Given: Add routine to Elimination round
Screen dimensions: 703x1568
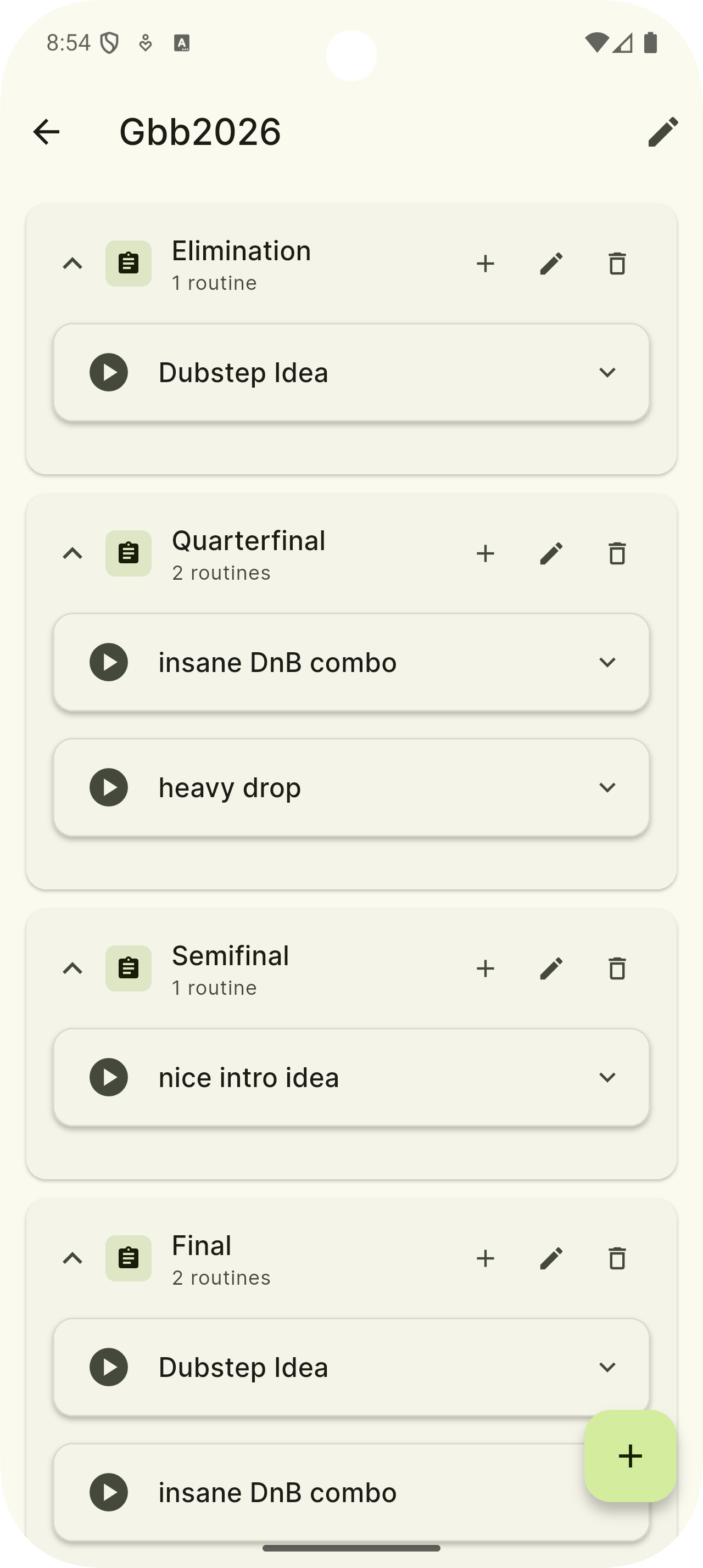Looking at the screenshot, I should [x=485, y=264].
